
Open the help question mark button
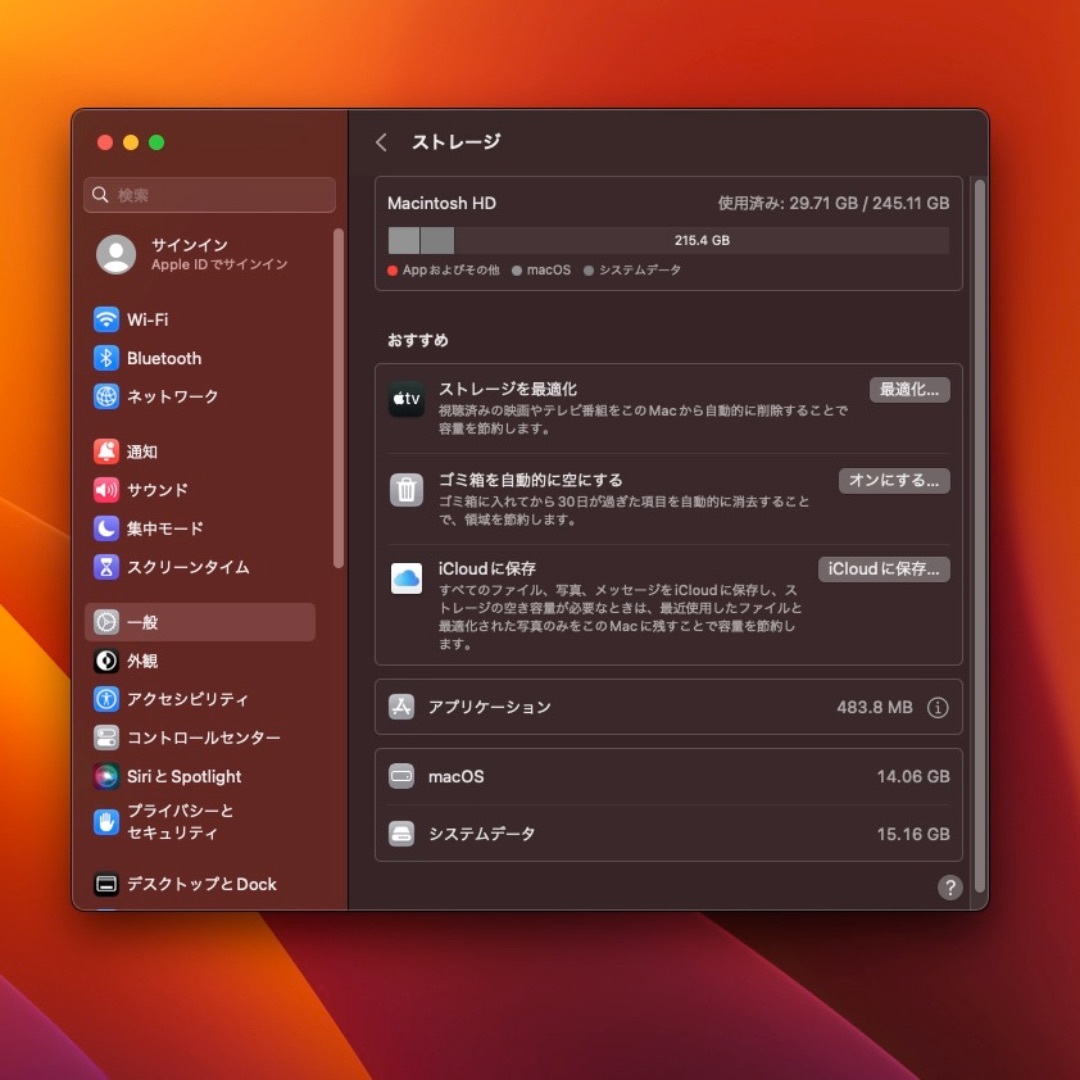coord(951,888)
